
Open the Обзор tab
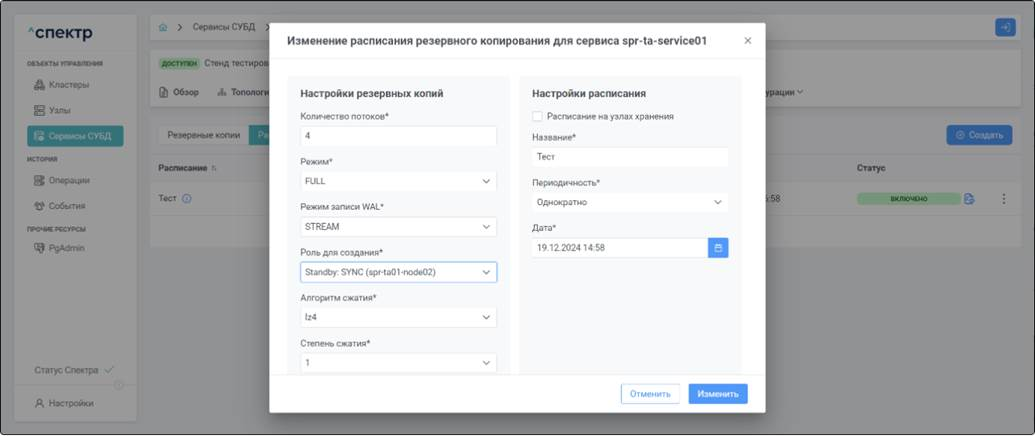[180, 92]
